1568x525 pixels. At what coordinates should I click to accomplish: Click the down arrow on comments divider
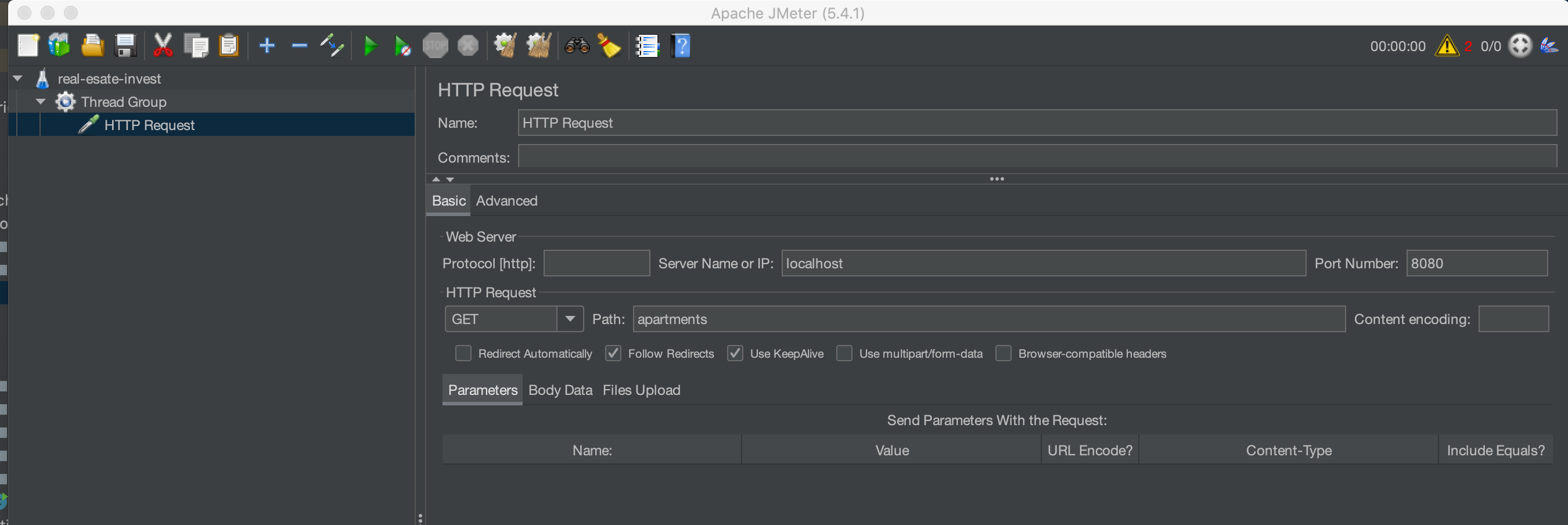click(x=450, y=179)
